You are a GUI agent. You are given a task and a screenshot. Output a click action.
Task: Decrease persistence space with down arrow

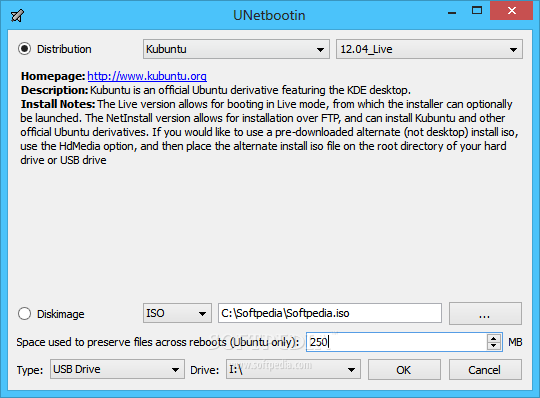494,346
